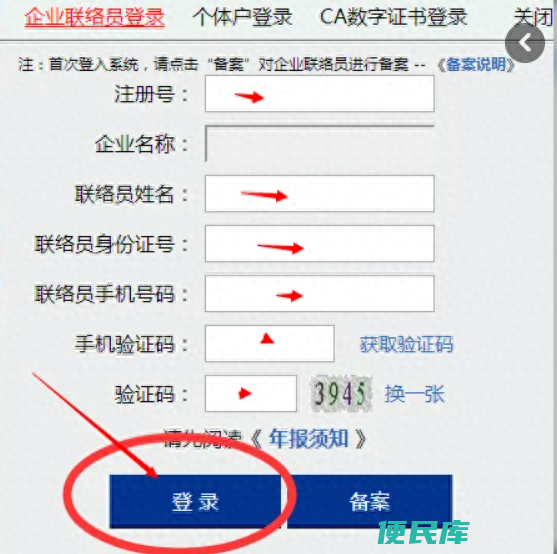
Task: Select the CA数字证书登录 tab
Action: pyautogui.click(x=393, y=17)
